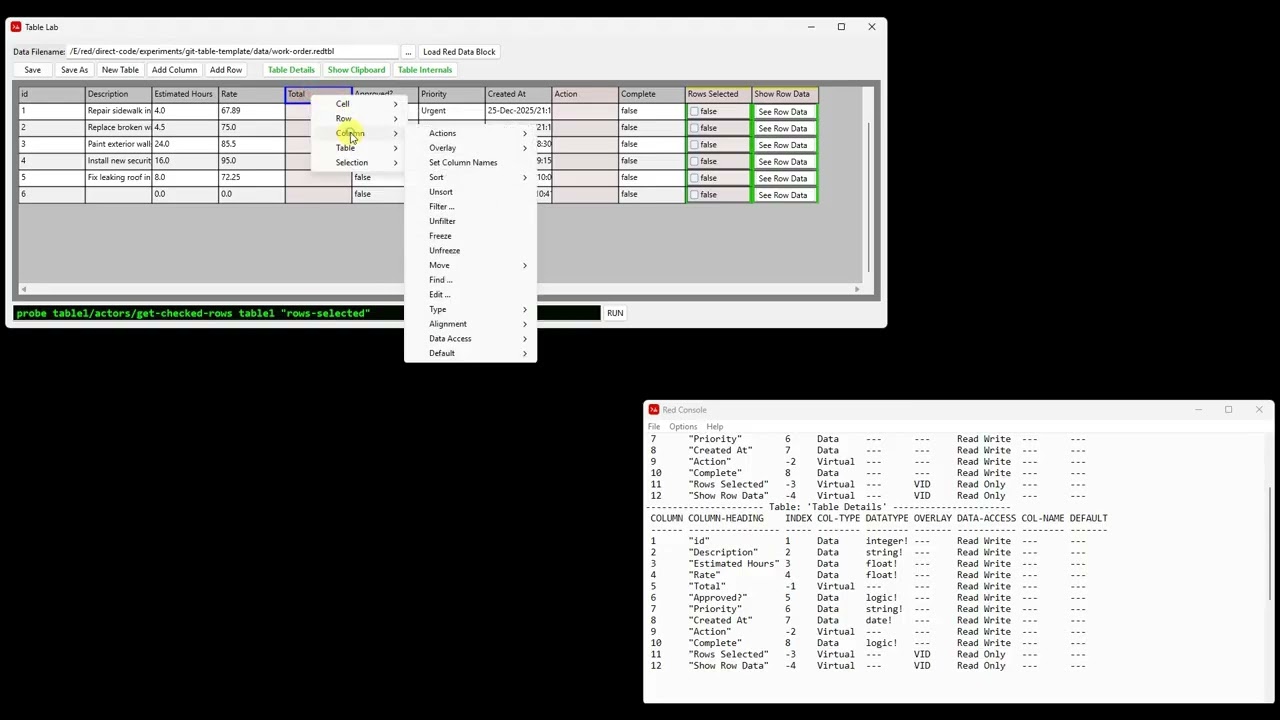Select Edit ... menu entry
Viewport: 1280px width, 720px height.
pyautogui.click(x=470, y=294)
